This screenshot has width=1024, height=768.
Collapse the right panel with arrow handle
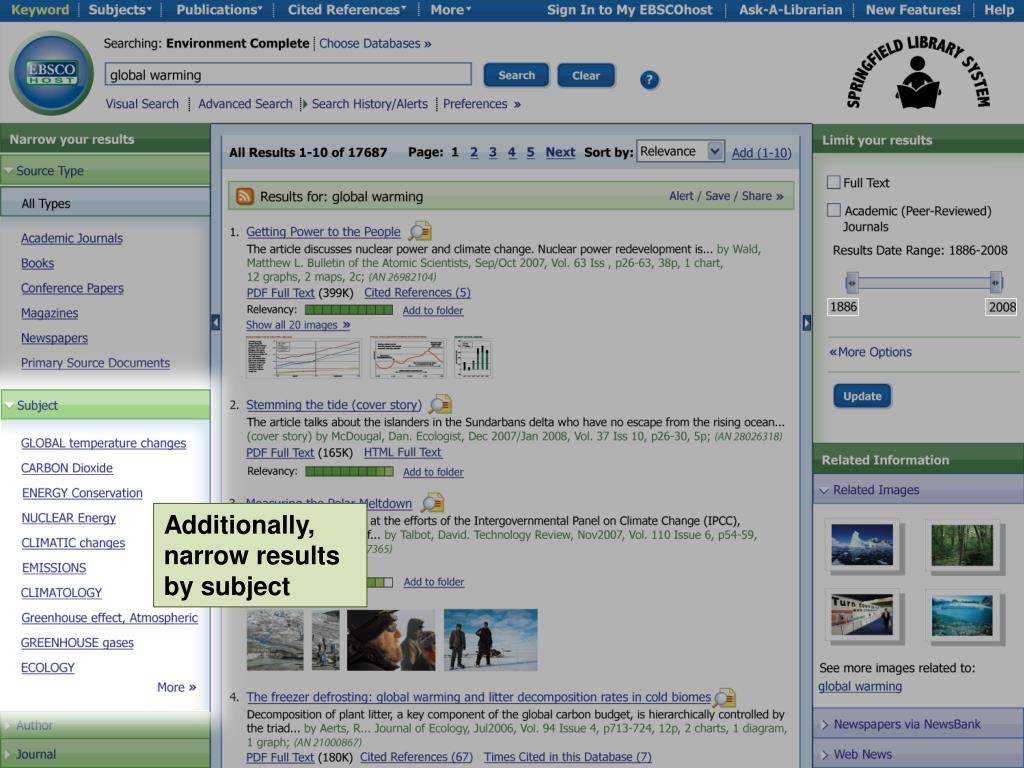807,323
